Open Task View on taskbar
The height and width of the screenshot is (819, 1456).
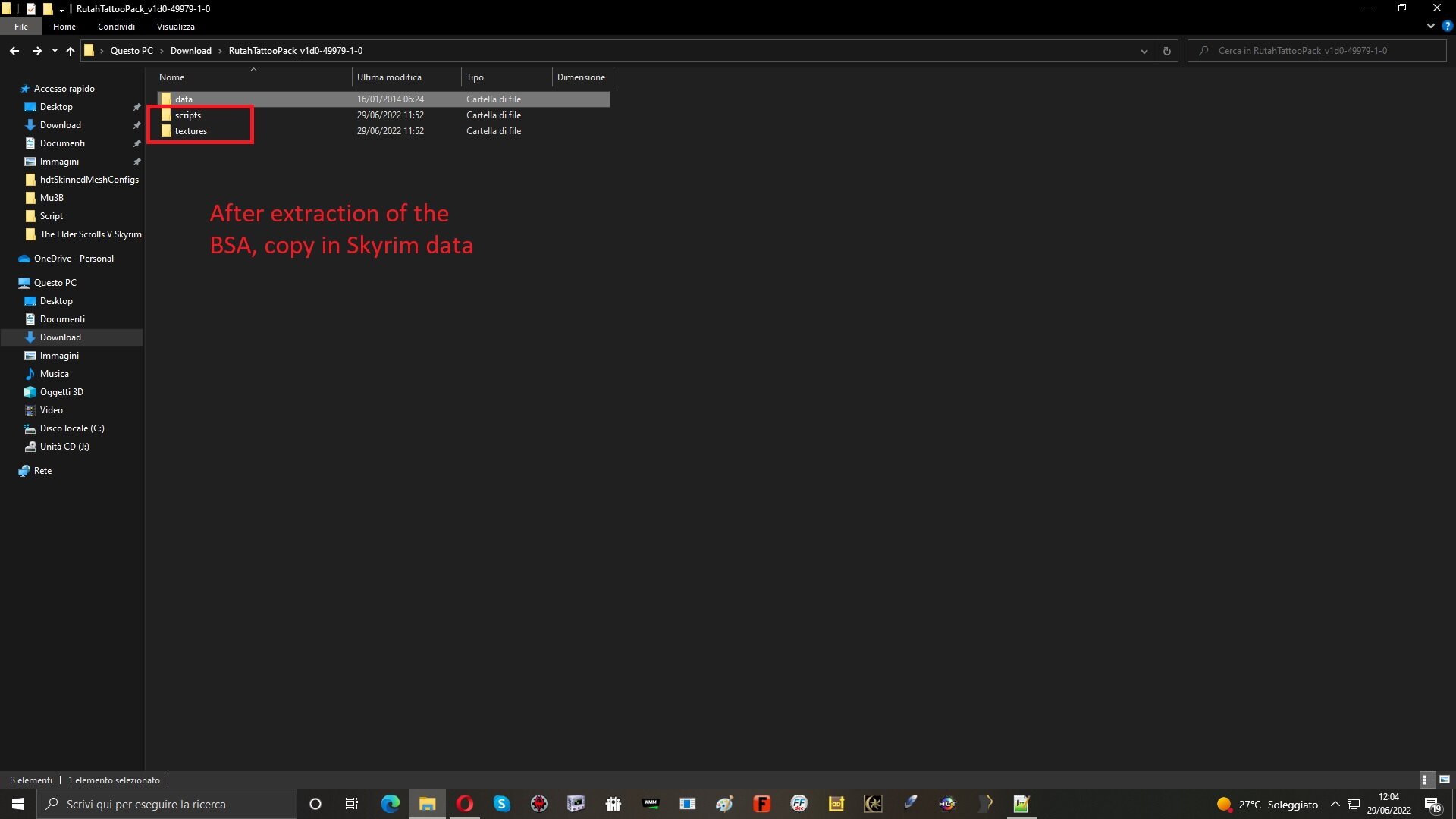(x=352, y=804)
